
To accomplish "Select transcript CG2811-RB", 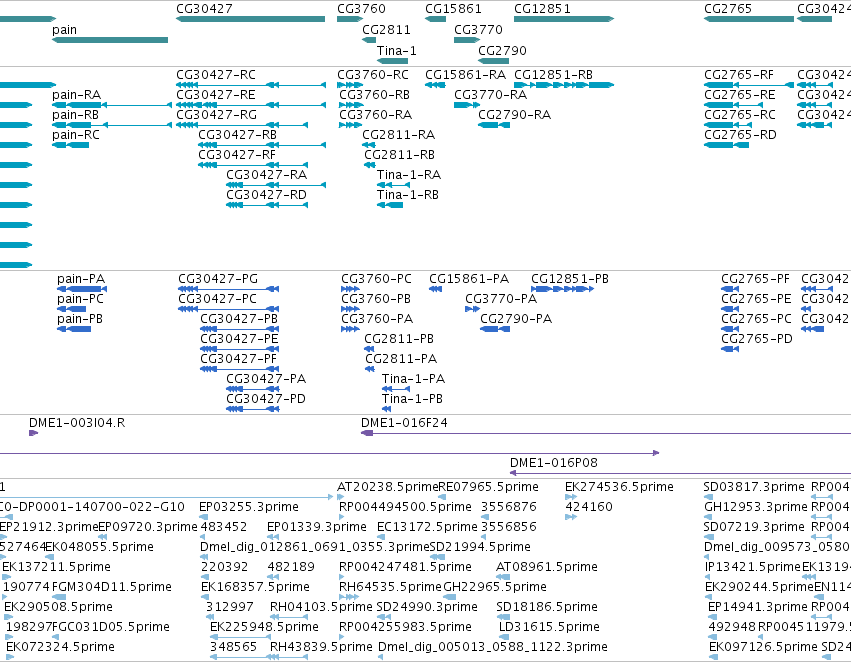I will click(370, 166).
